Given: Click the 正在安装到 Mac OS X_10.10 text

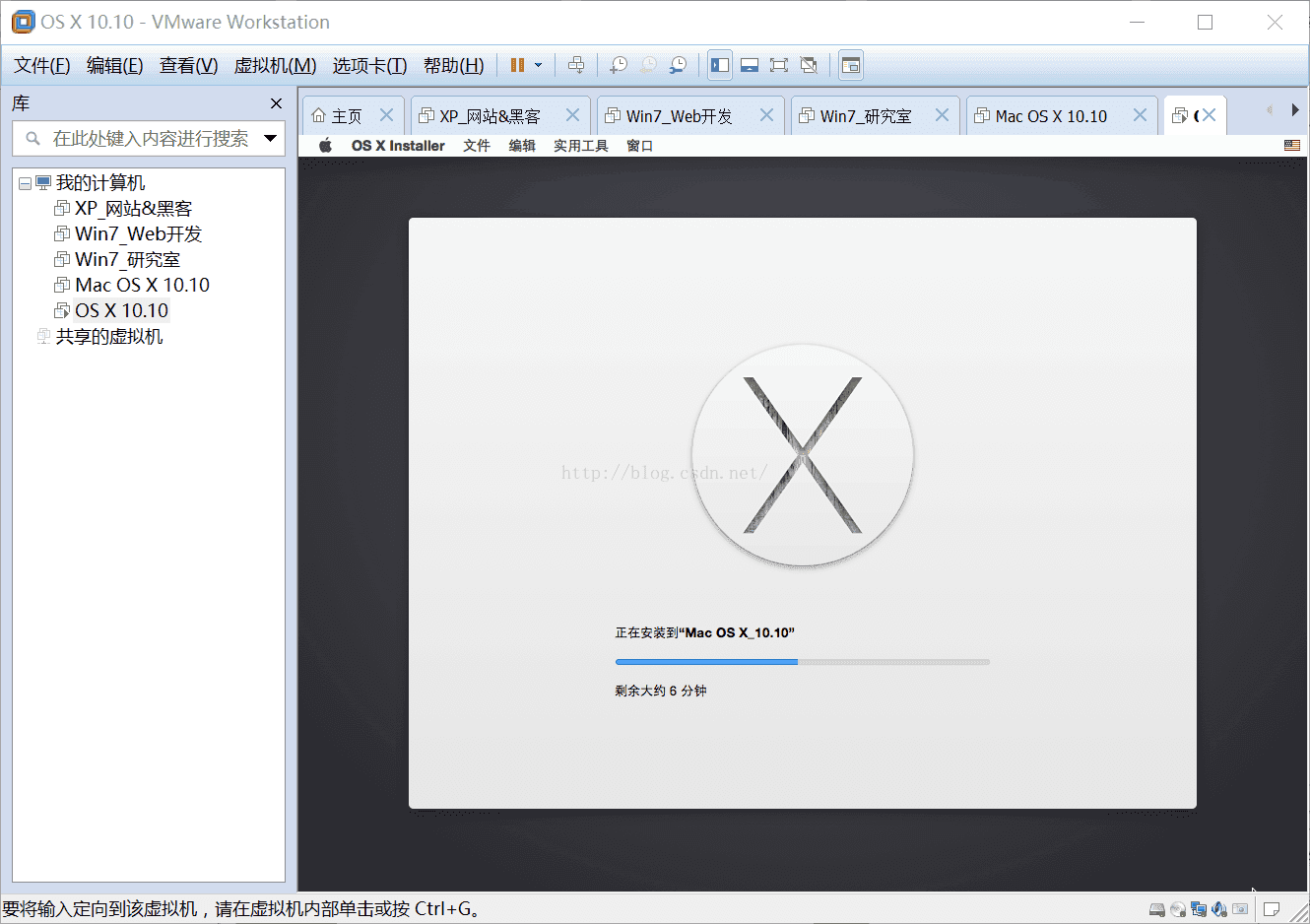Looking at the screenshot, I should [x=705, y=632].
